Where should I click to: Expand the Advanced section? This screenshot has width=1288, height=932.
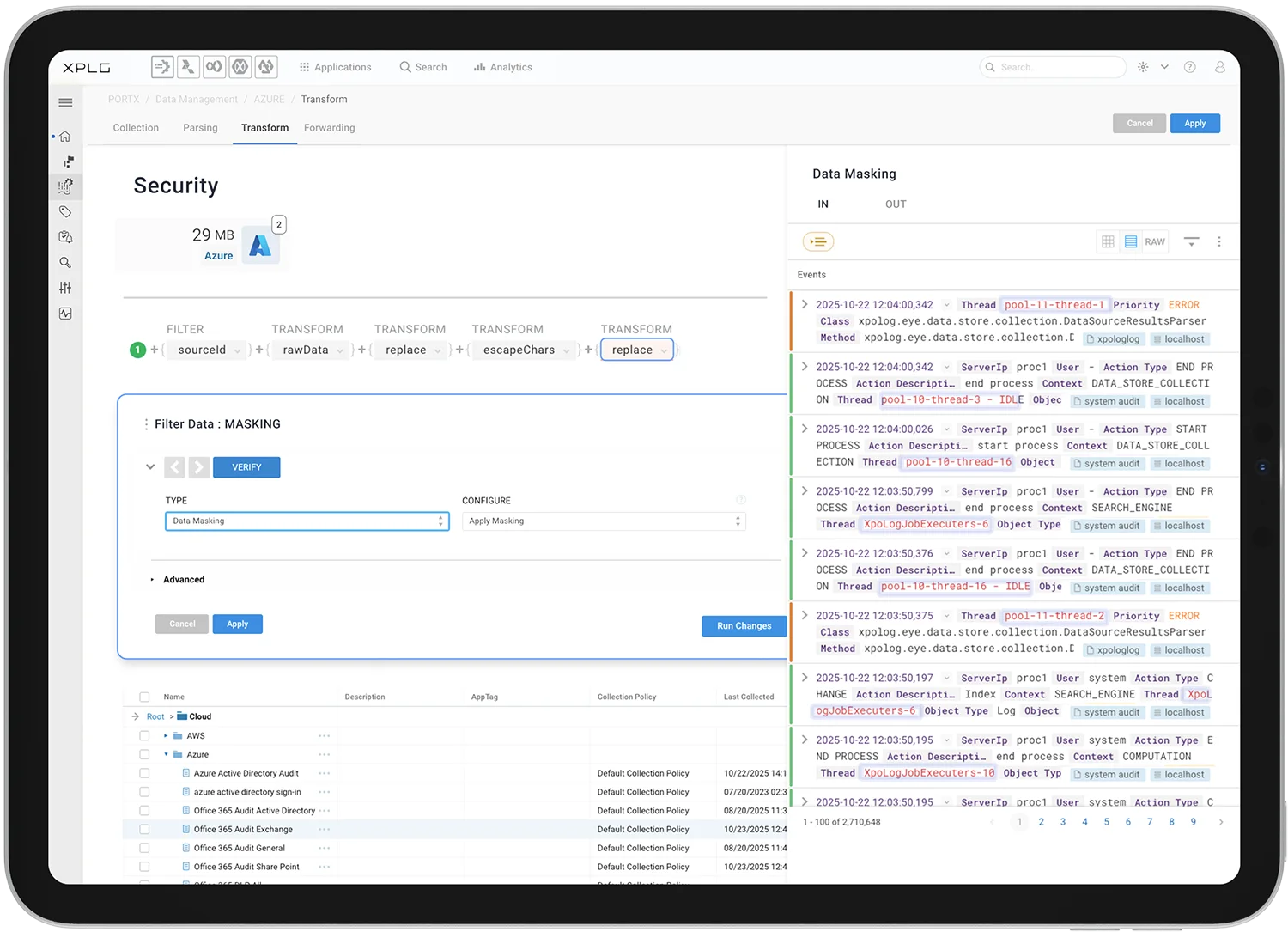coord(179,580)
